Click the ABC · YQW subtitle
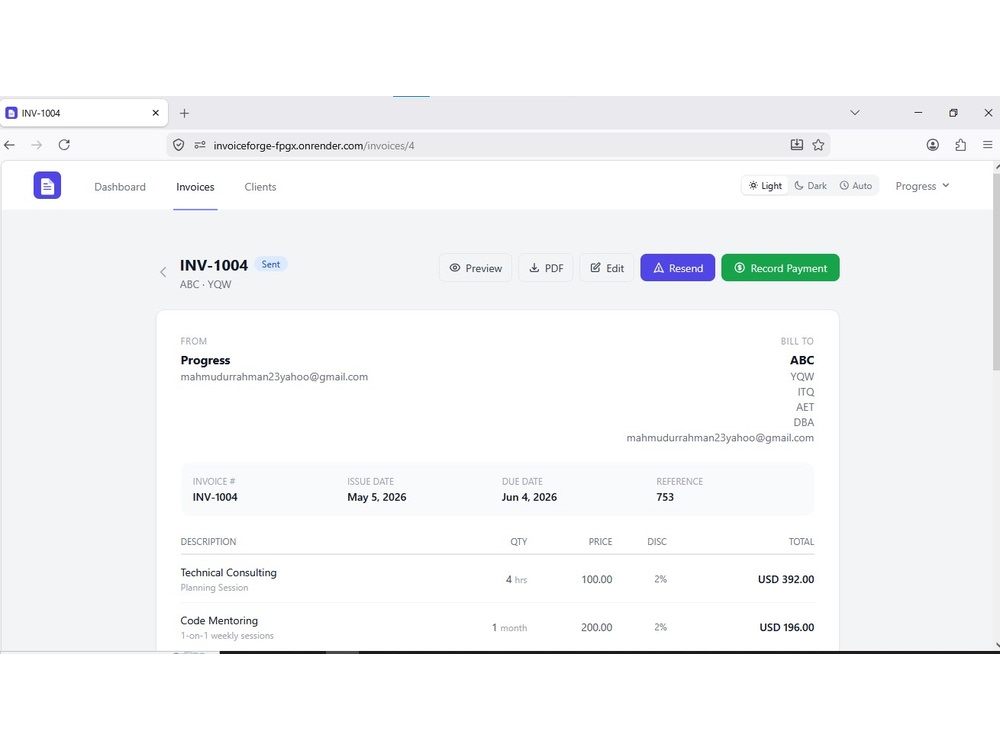Viewport: 1000px width, 750px height. [205, 284]
